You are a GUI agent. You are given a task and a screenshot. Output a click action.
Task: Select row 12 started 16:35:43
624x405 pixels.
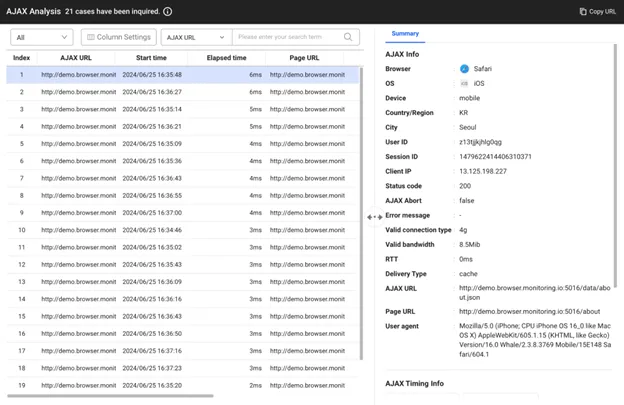coord(182,265)
